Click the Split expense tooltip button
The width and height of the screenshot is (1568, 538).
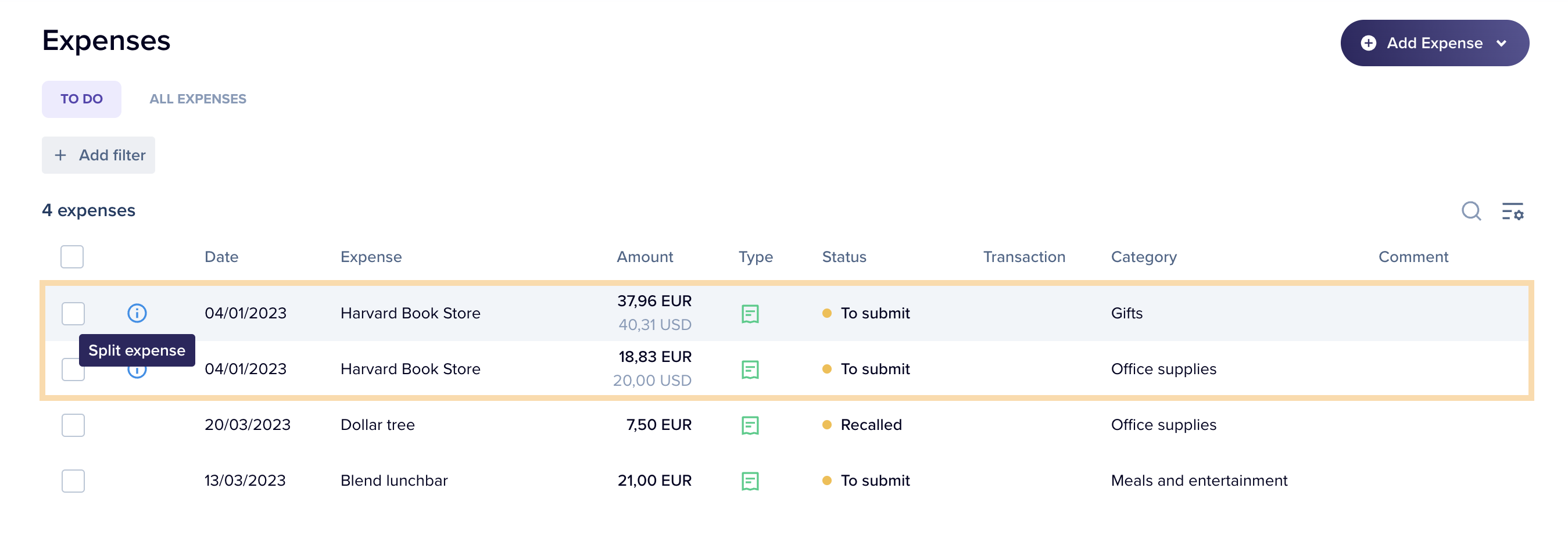point(137,350)
